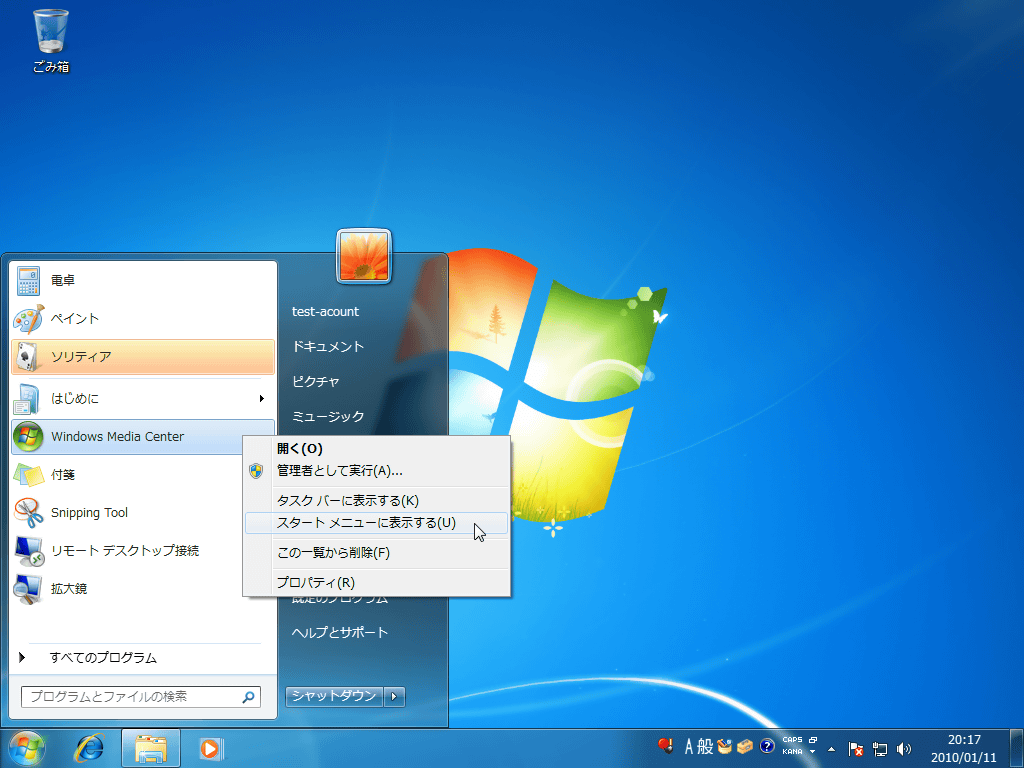1024x768 pixels.
Task: Open ミュージック from the Start menu
Action: point(328,417)
